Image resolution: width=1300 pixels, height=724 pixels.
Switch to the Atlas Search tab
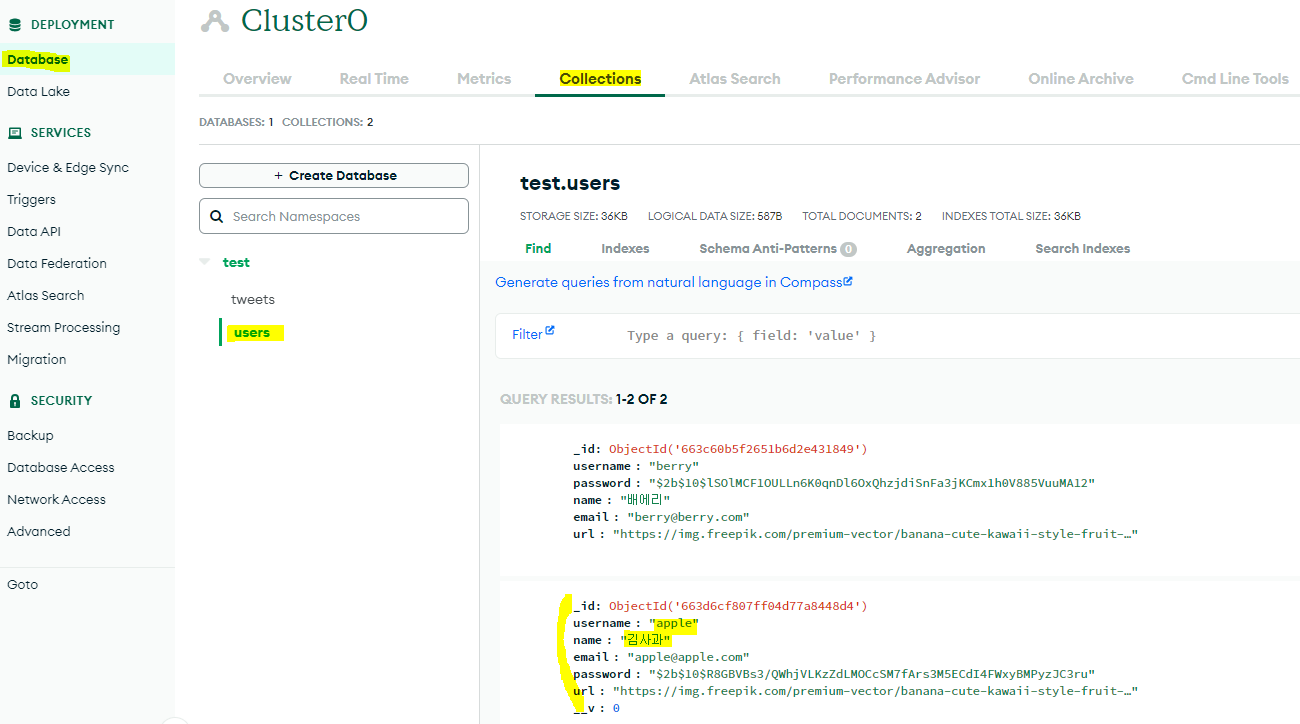[735, 78]
